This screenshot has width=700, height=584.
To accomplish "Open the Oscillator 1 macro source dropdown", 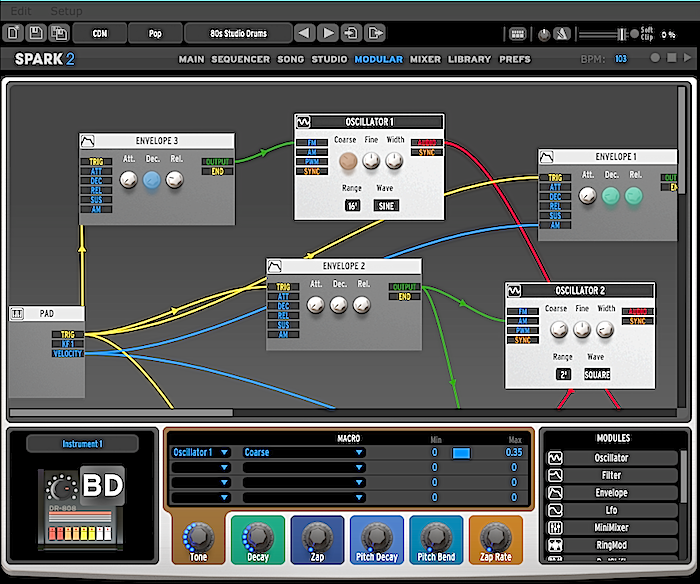I will (201, 453).
